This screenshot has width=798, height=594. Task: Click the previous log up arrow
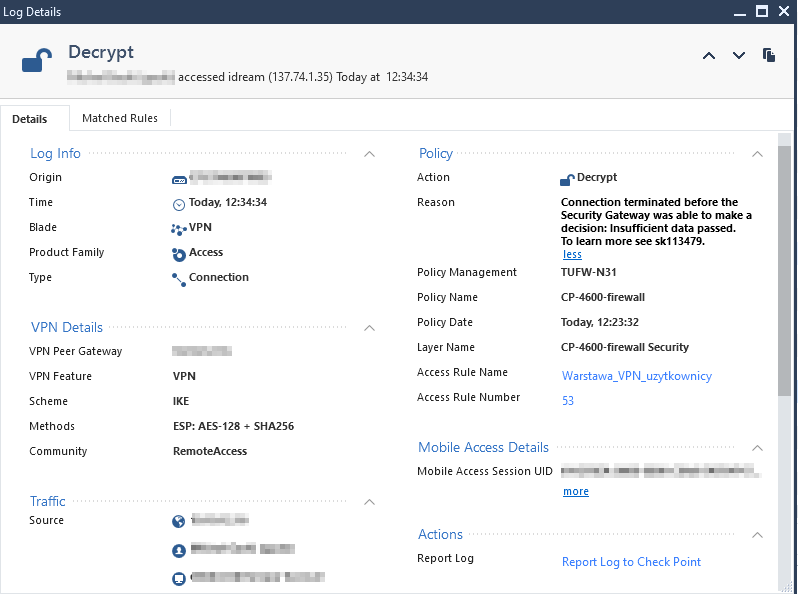click(709, 56)
